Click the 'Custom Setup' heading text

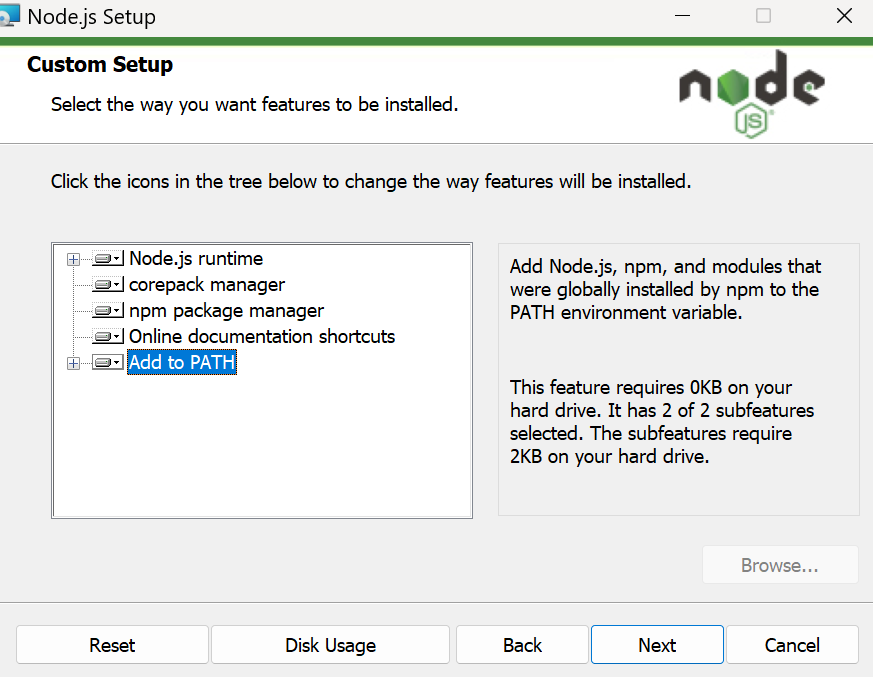[x=100, y=65]
